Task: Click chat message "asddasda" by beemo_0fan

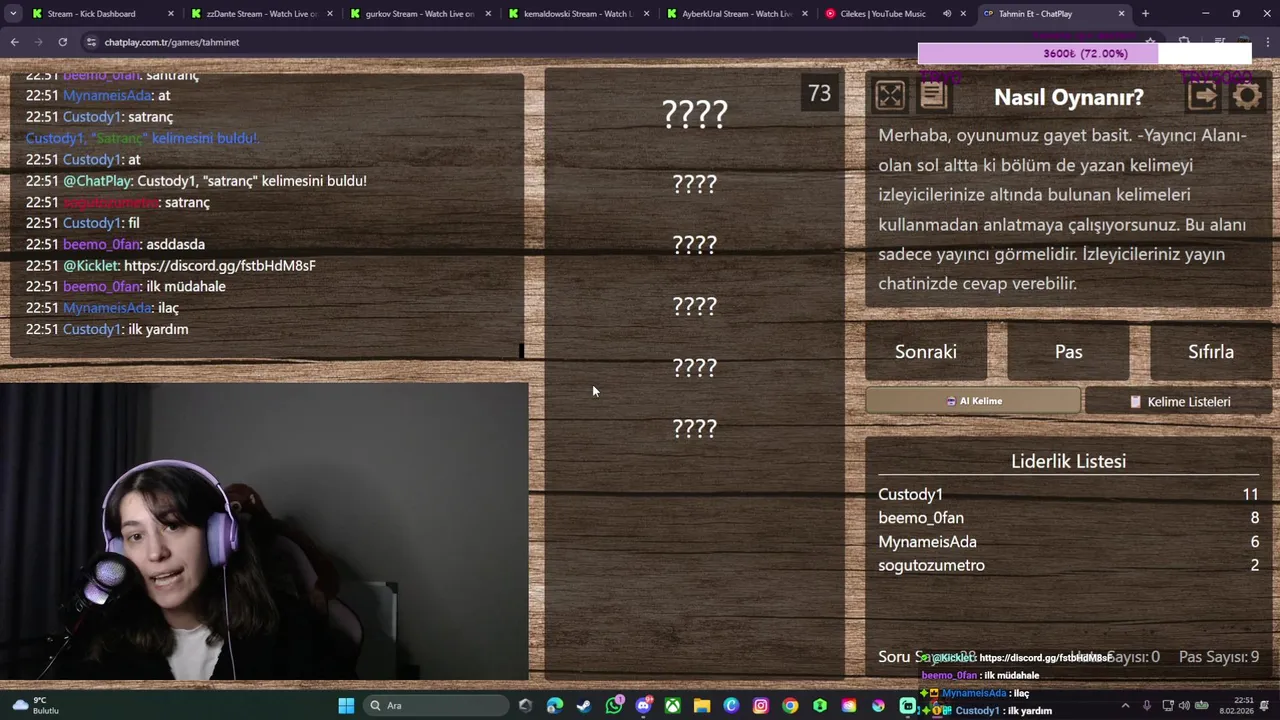Action: pos(175,244)
